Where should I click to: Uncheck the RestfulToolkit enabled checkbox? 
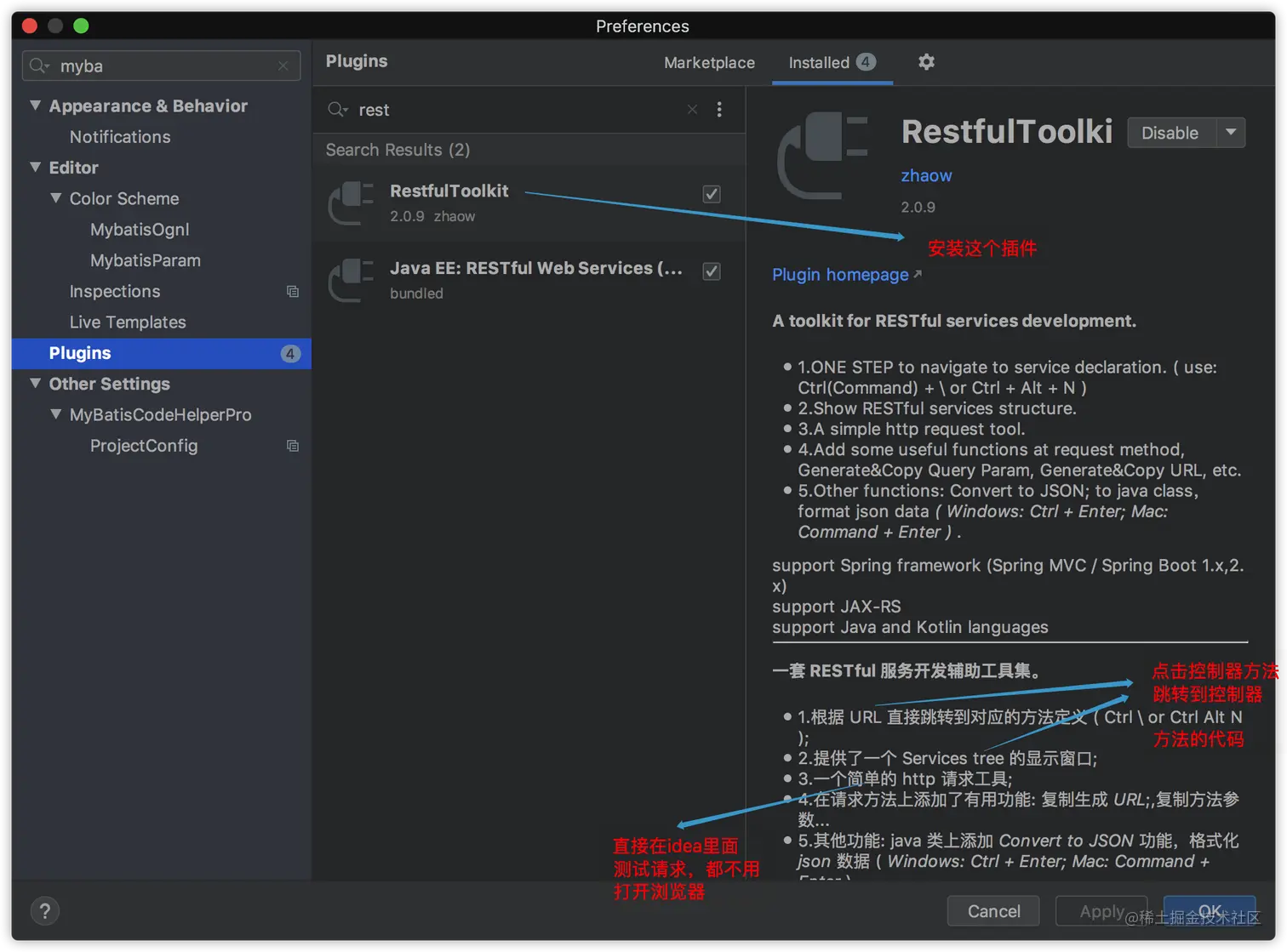pyautogui.click(x=712, y=194)
